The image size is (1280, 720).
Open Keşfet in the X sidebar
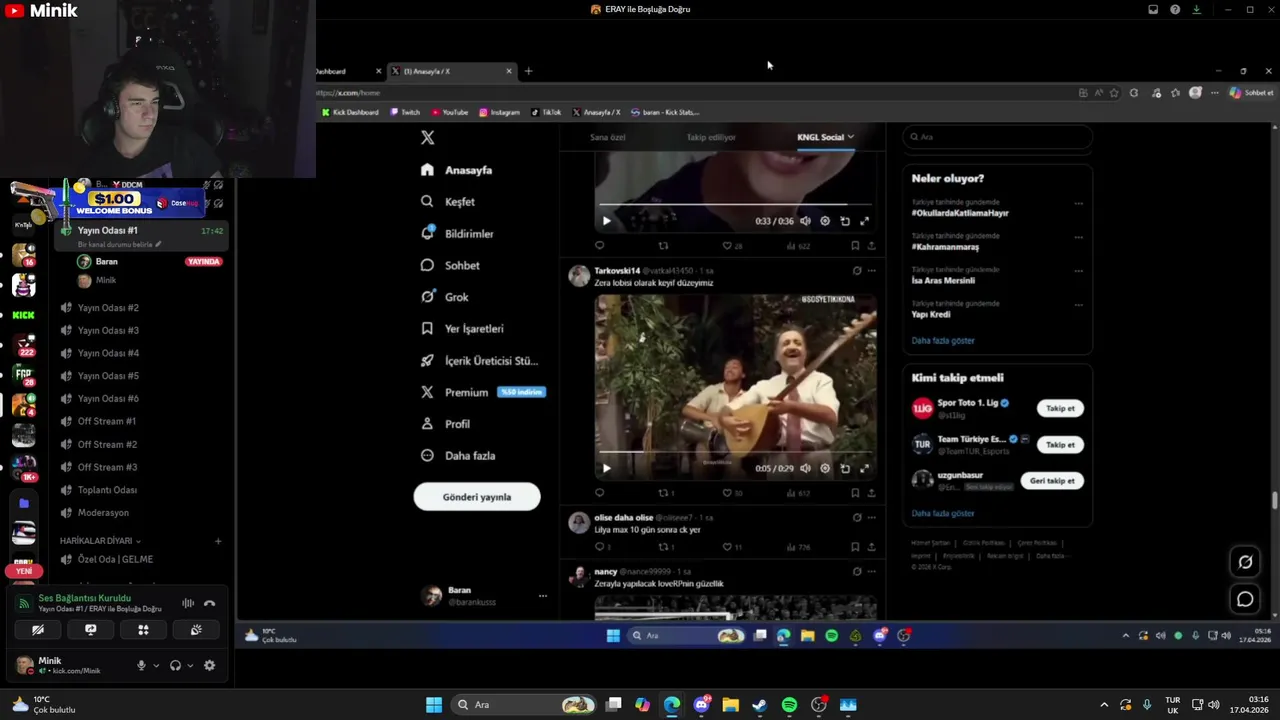448,202
